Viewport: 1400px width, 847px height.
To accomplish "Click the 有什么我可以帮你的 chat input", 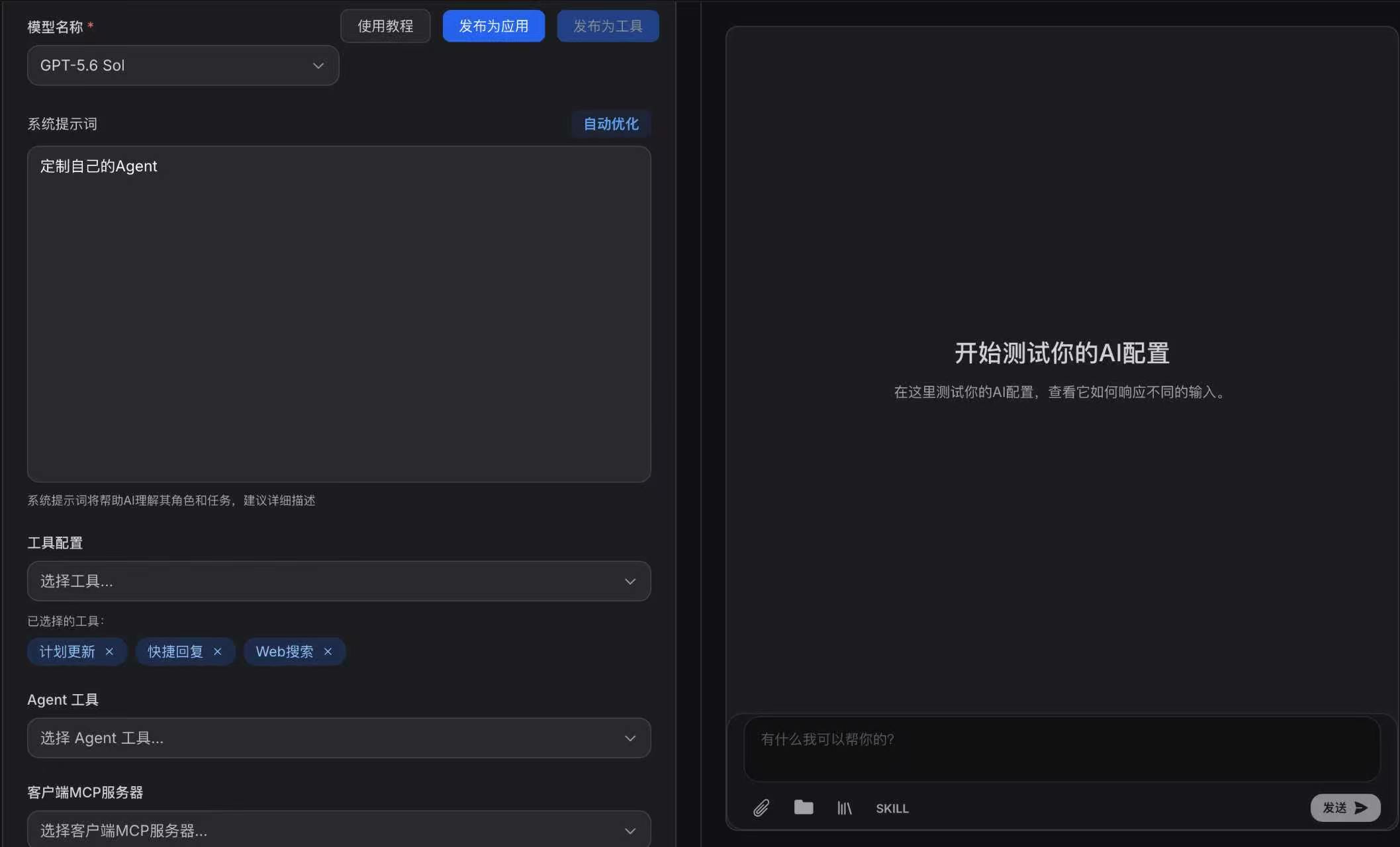I will 1062,749.
